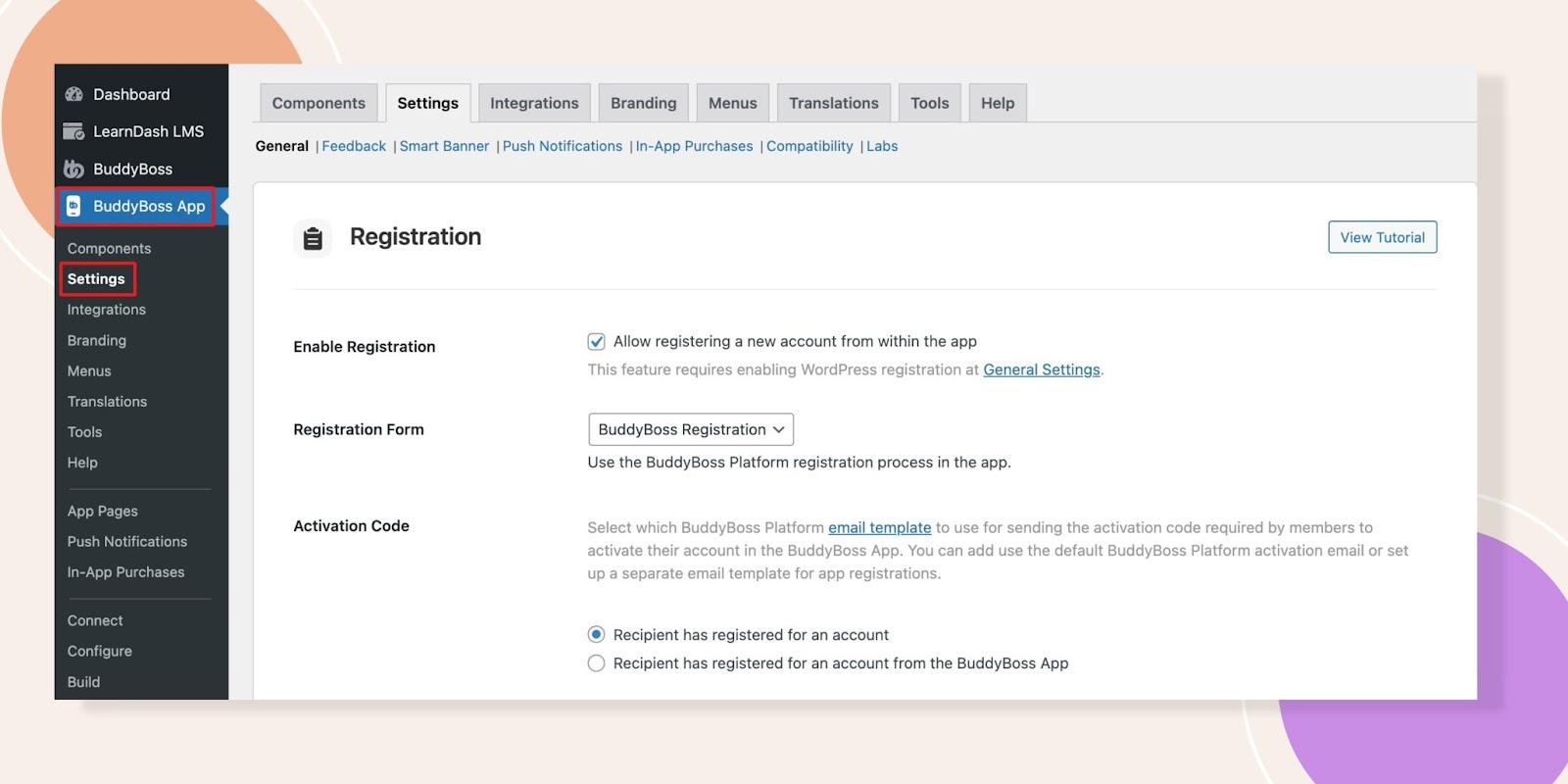Select Components in the sidebar submenu
This screenshot has width=1568, height=784.
tap(109, 248)
